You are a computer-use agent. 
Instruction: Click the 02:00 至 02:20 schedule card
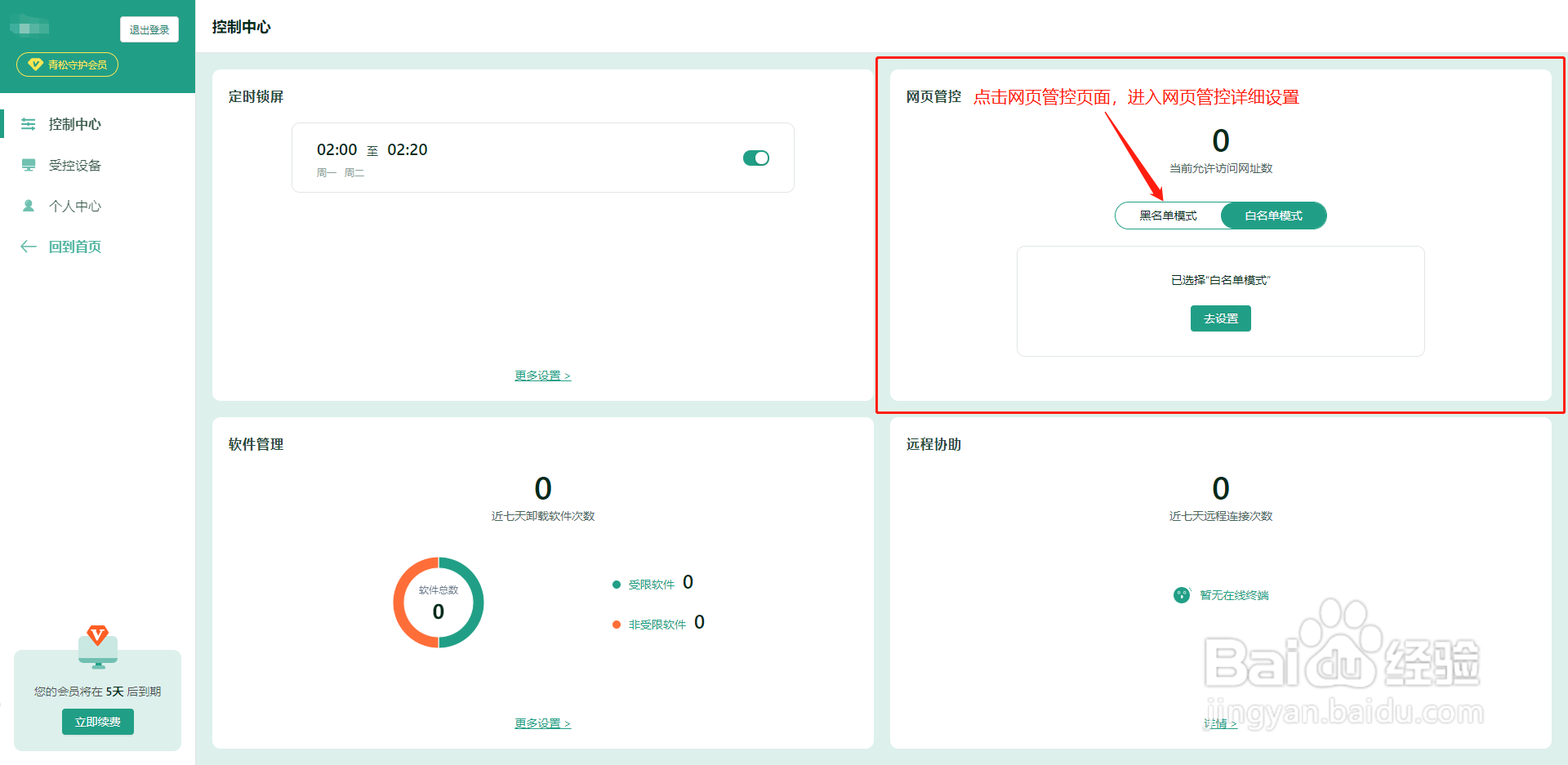click(543, 158)
